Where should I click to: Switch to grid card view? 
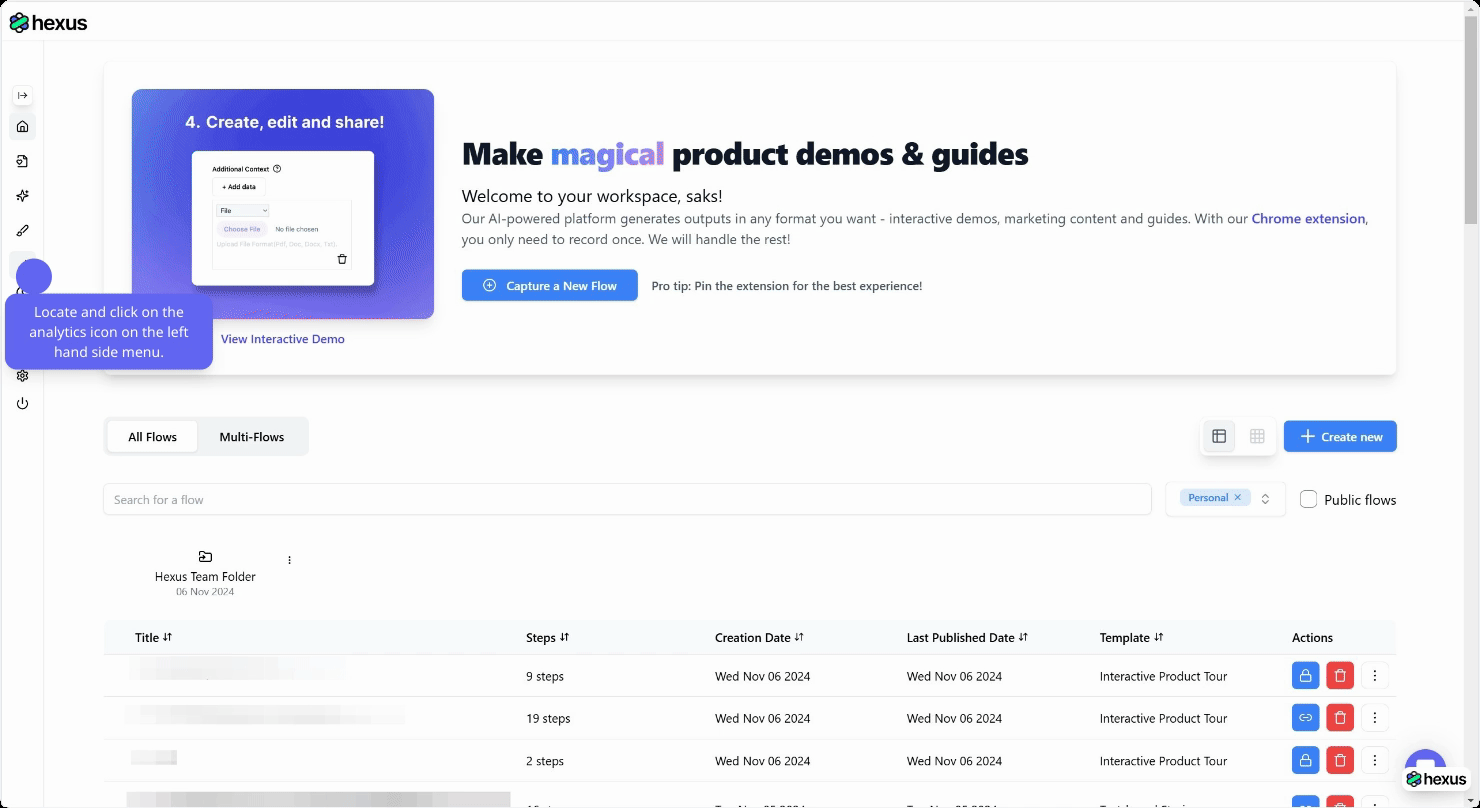tap(1257, 436)
